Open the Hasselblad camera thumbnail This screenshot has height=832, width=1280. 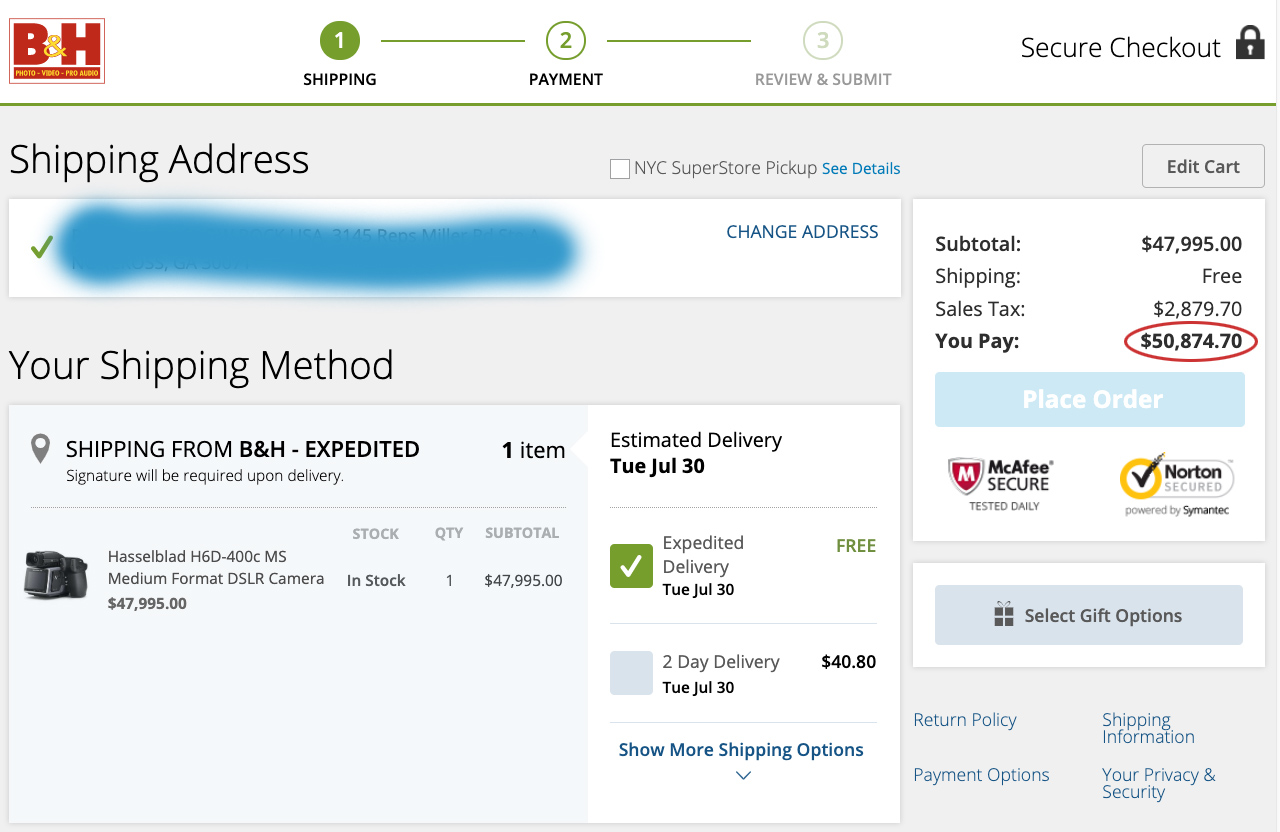click(57, 575)
